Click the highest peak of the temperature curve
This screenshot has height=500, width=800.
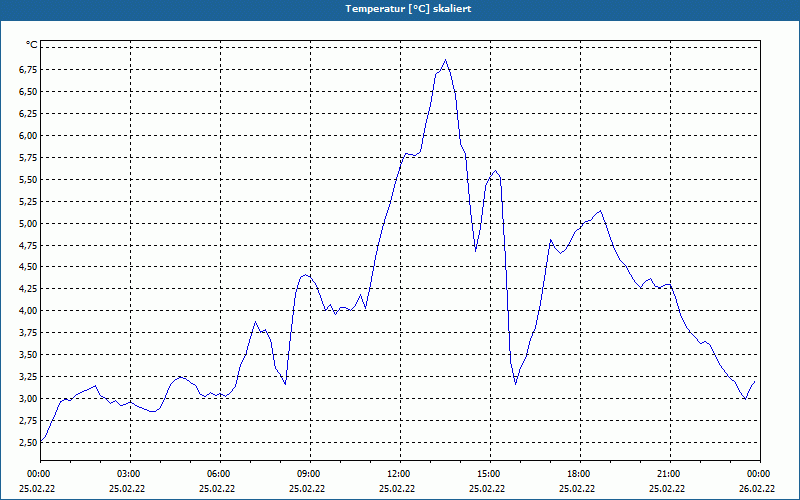pos(445,60)
